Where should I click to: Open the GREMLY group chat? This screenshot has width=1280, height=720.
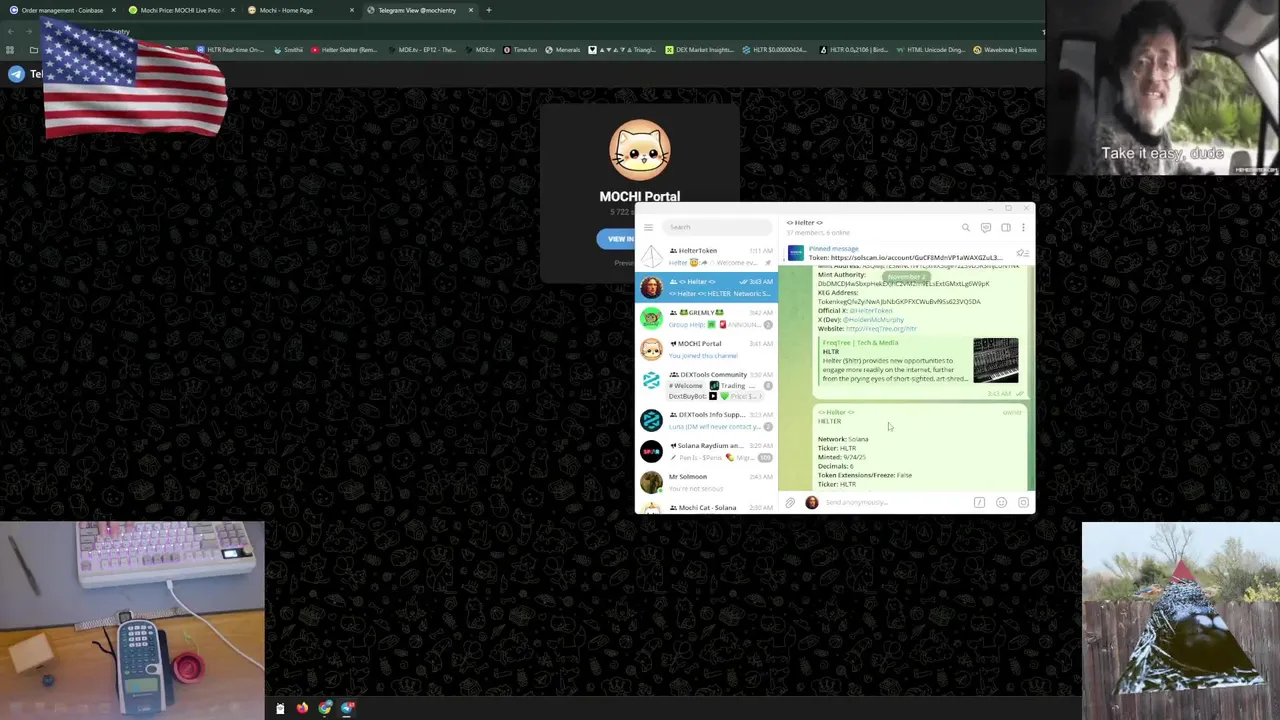pos(706,318)
